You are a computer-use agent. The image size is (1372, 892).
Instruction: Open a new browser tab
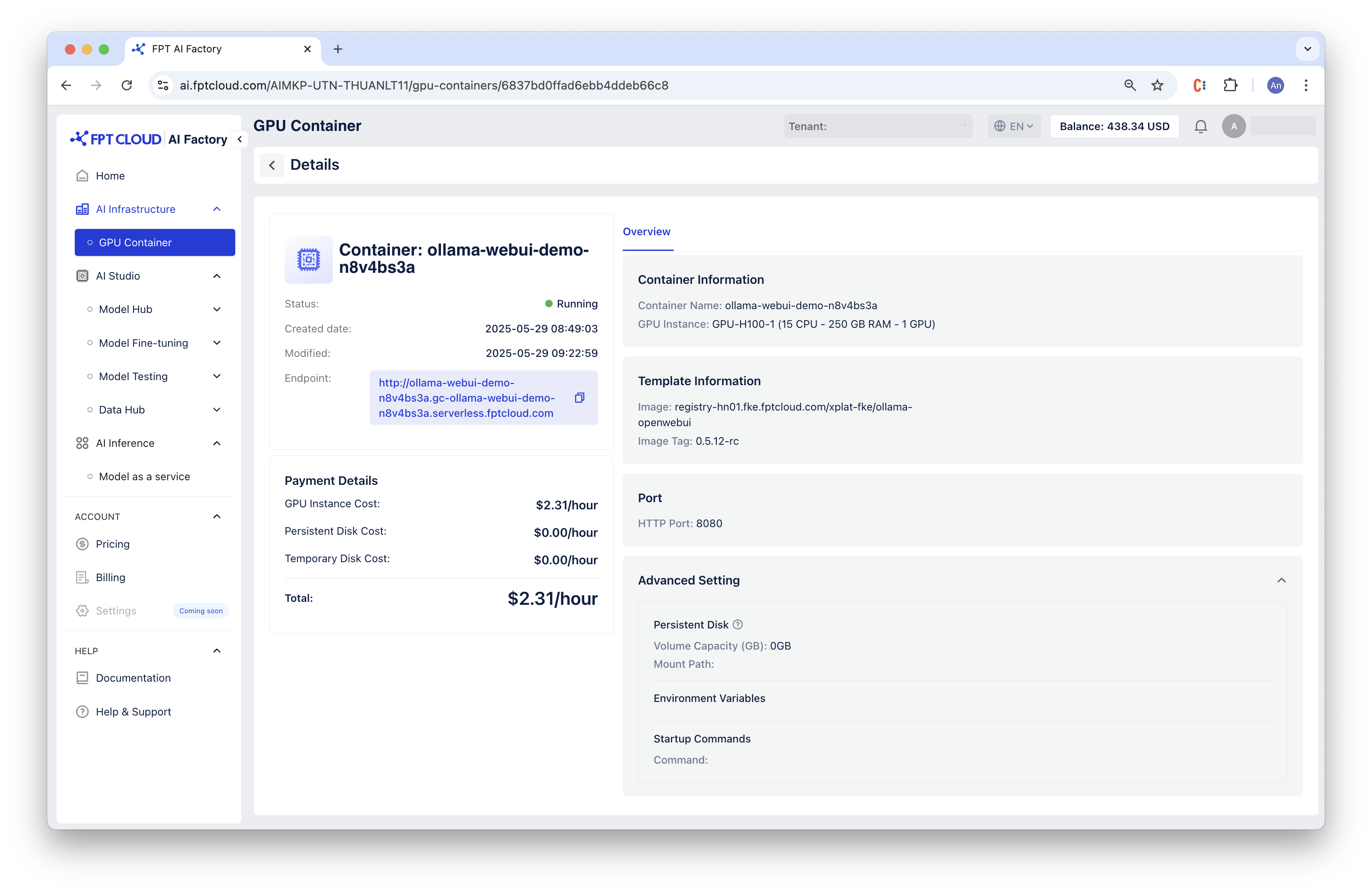(338, 49)
